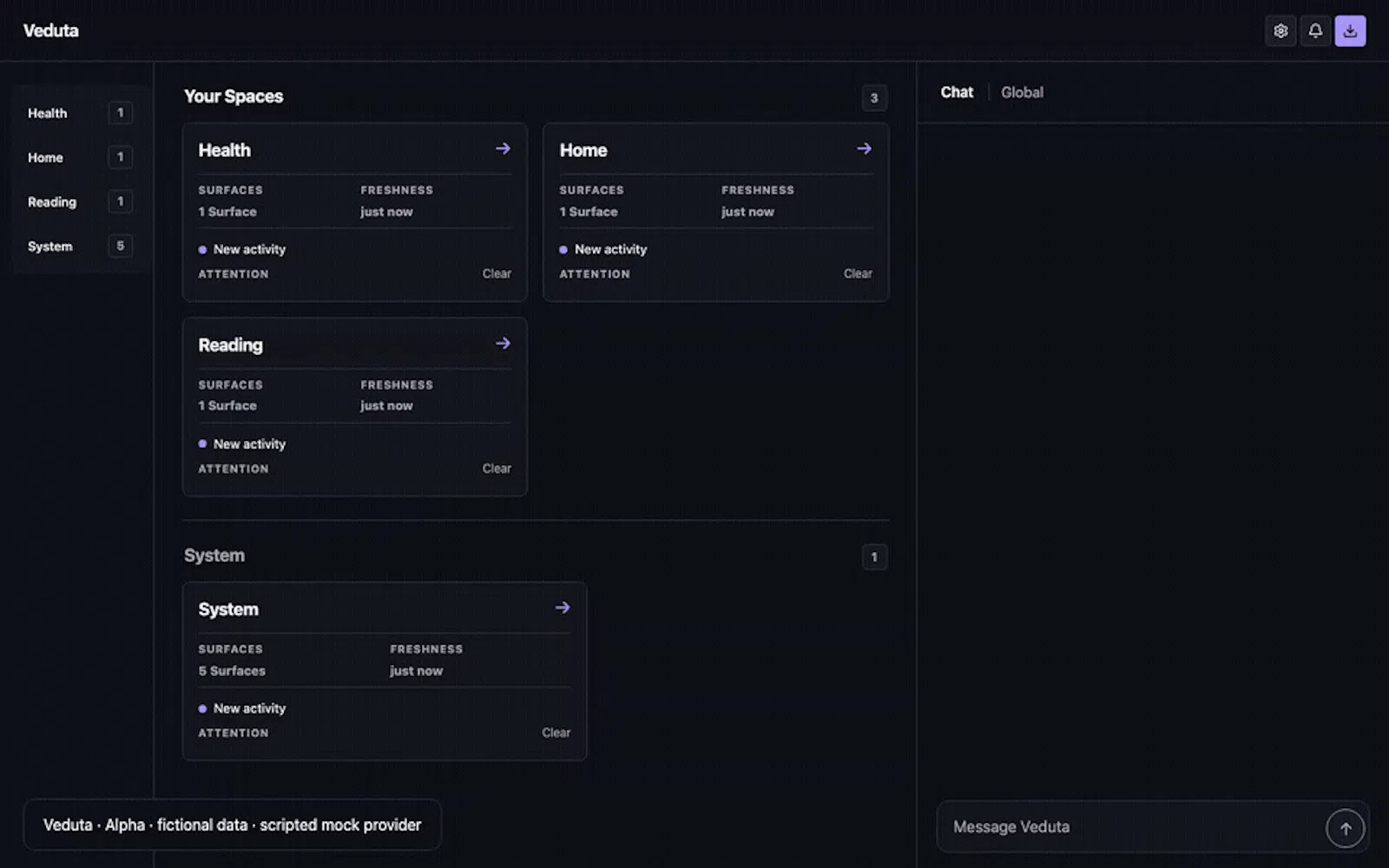The height and width of the screenshot is (868, 1389).
Task: Open Home space via its arrow icon
Action: pos(864,149)
